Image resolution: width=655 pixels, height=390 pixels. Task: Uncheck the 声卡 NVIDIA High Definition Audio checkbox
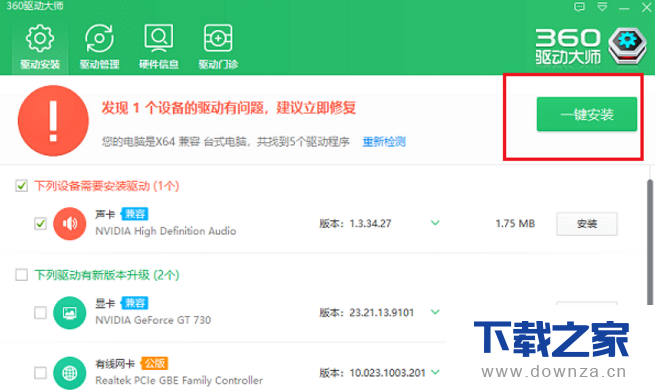point(41,223)
